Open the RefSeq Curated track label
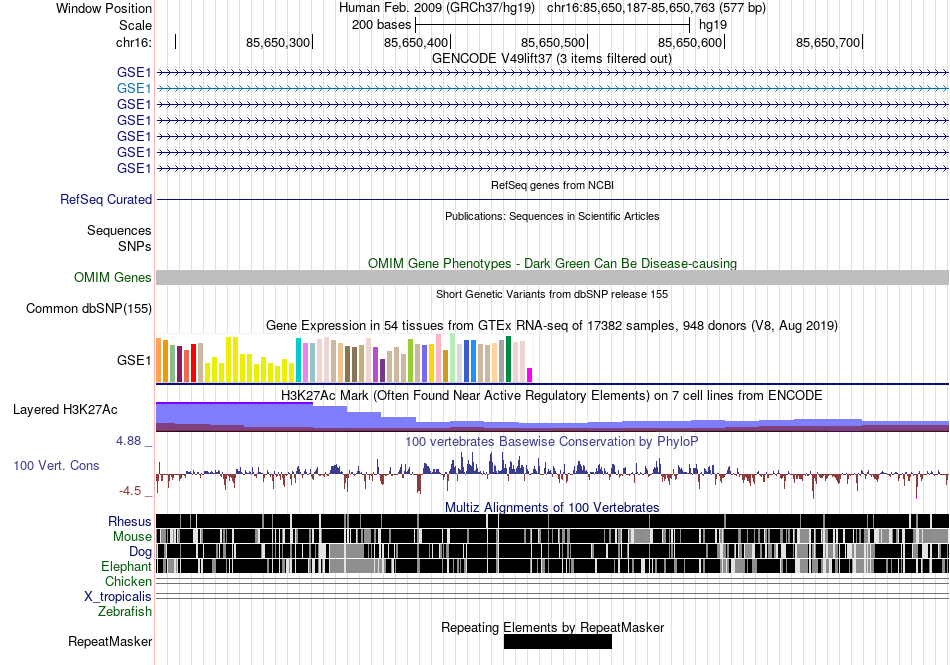 click(x=106, y=199)
